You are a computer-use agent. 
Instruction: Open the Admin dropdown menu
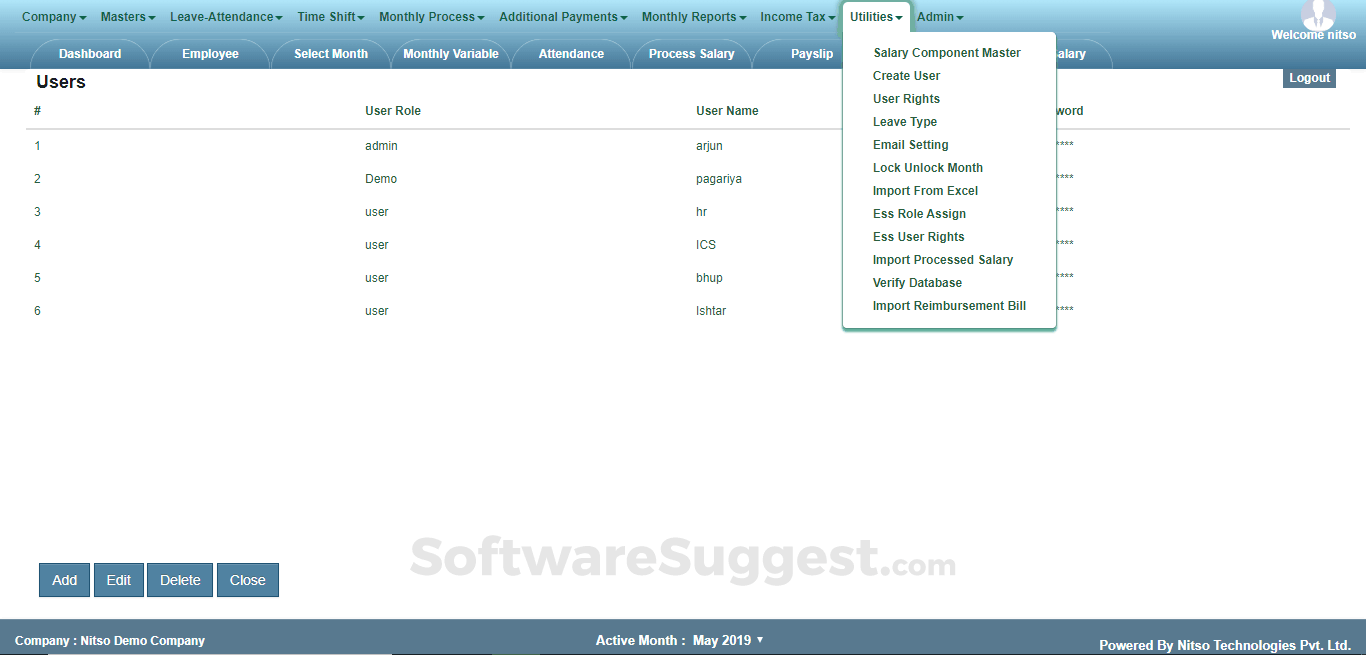937,16
